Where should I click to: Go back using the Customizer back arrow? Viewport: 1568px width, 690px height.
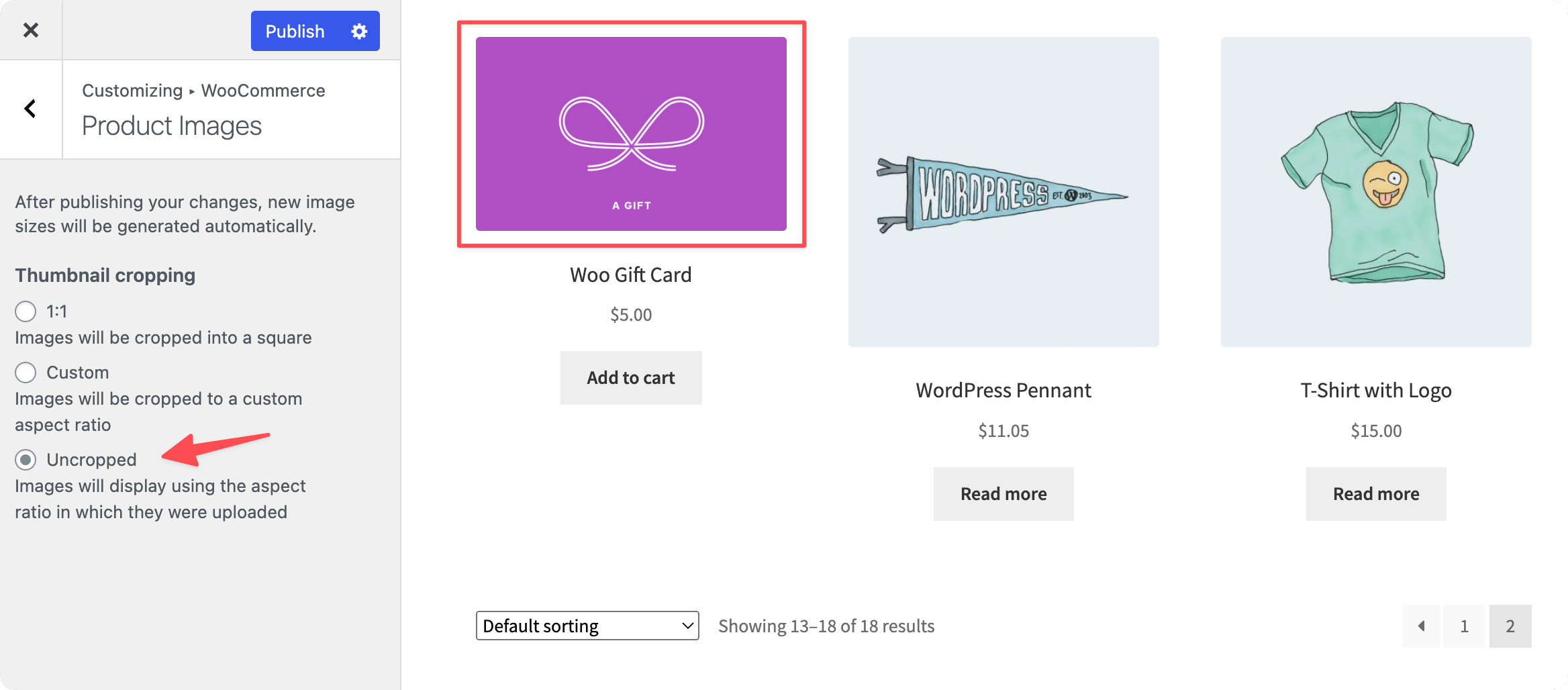(30, 108)
